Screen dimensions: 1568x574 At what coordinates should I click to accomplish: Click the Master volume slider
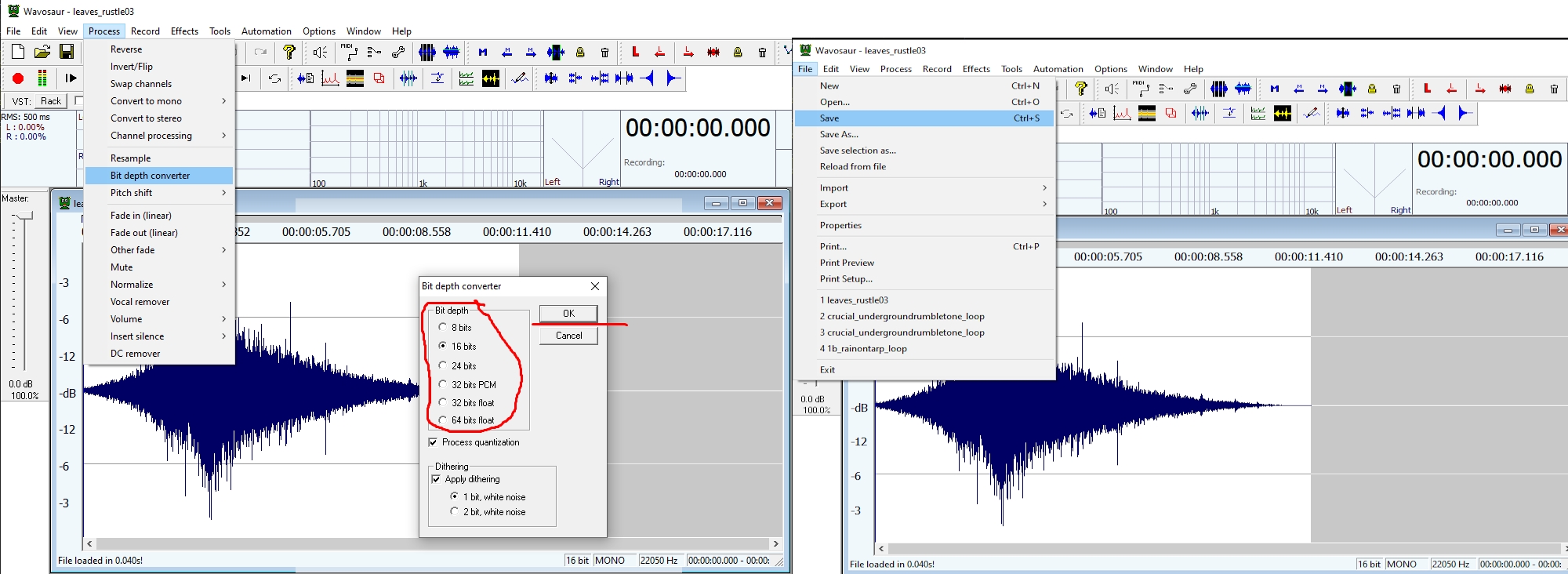click(x=24, y=216)
